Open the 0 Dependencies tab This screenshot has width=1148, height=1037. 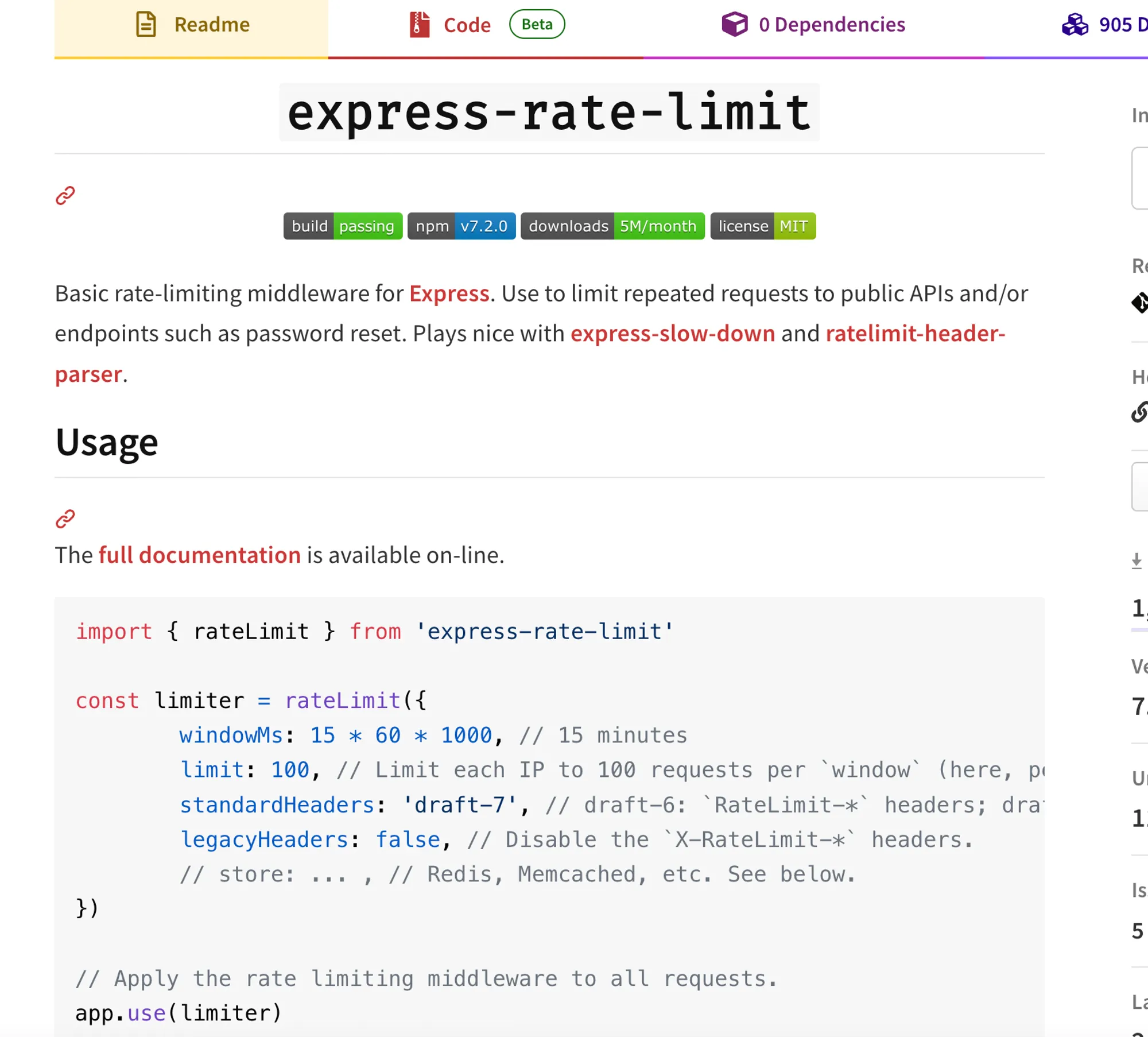tap(831, 25)
